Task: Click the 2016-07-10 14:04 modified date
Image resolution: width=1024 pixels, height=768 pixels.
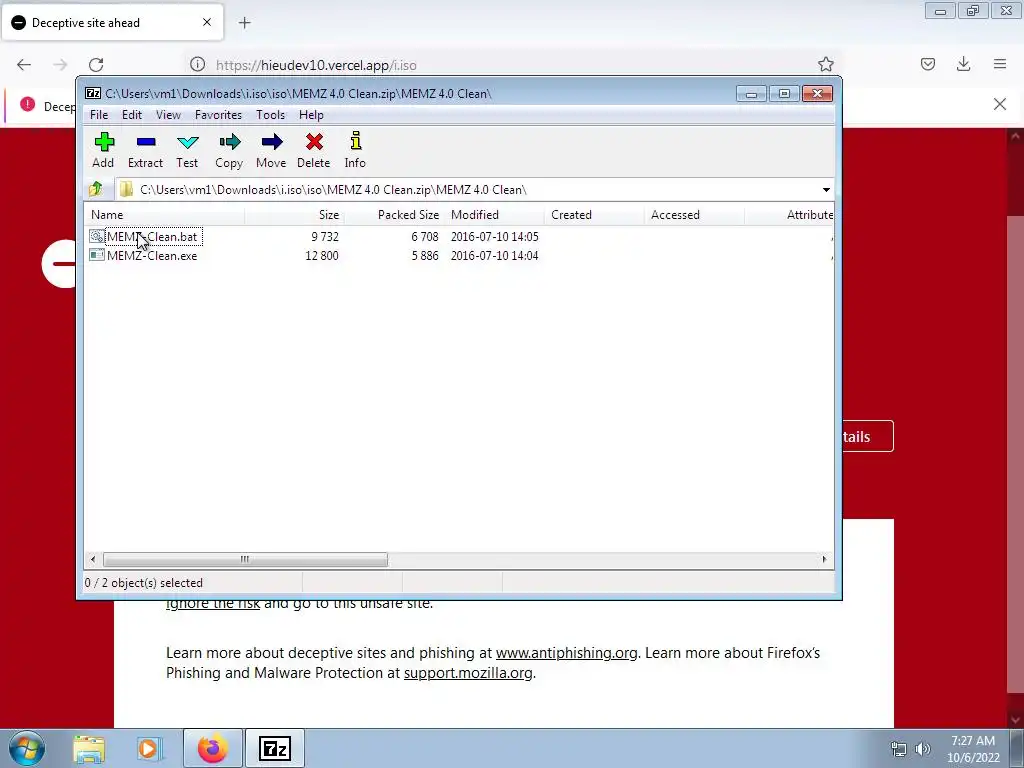Action: (494, 256)
